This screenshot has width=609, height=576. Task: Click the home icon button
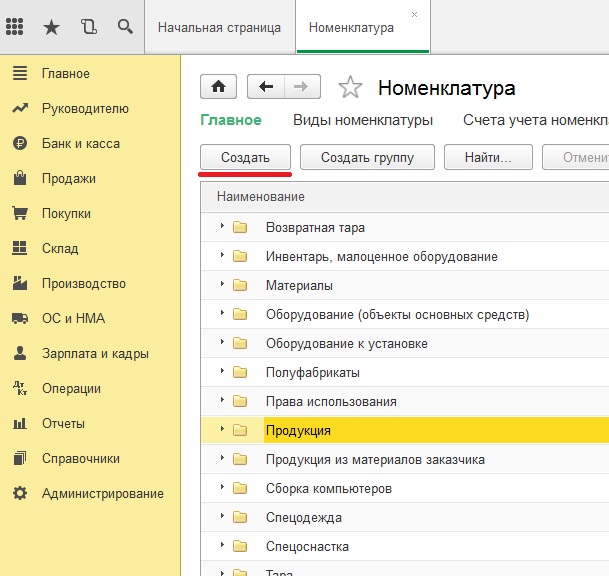(x=219, y=87)
